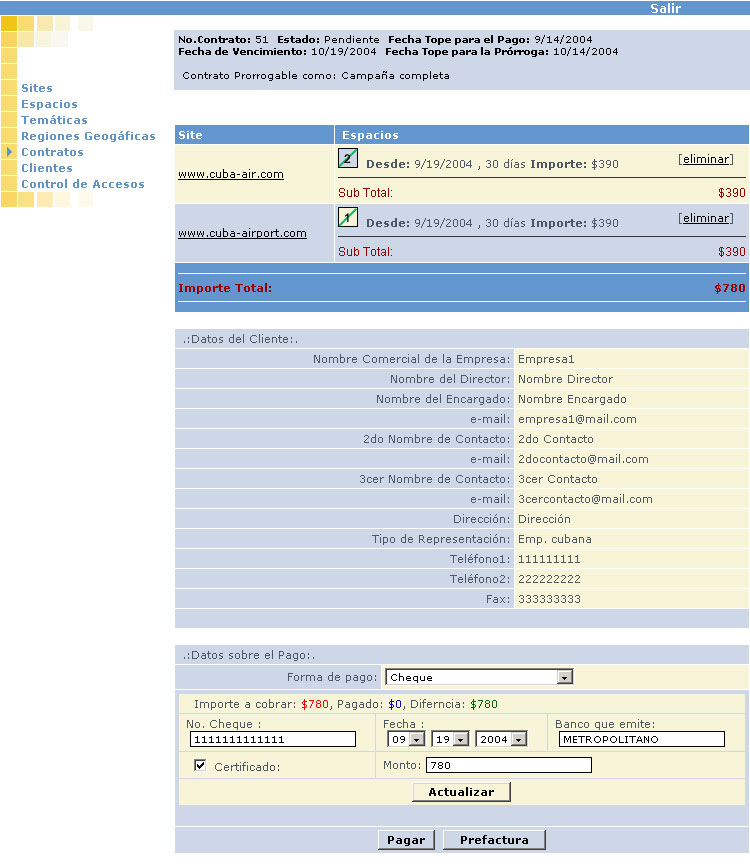The height and width of the screenshot is (866, 750).
Task: Open the www.cuba-airport.com site link
Action: [x=242, y=233]
